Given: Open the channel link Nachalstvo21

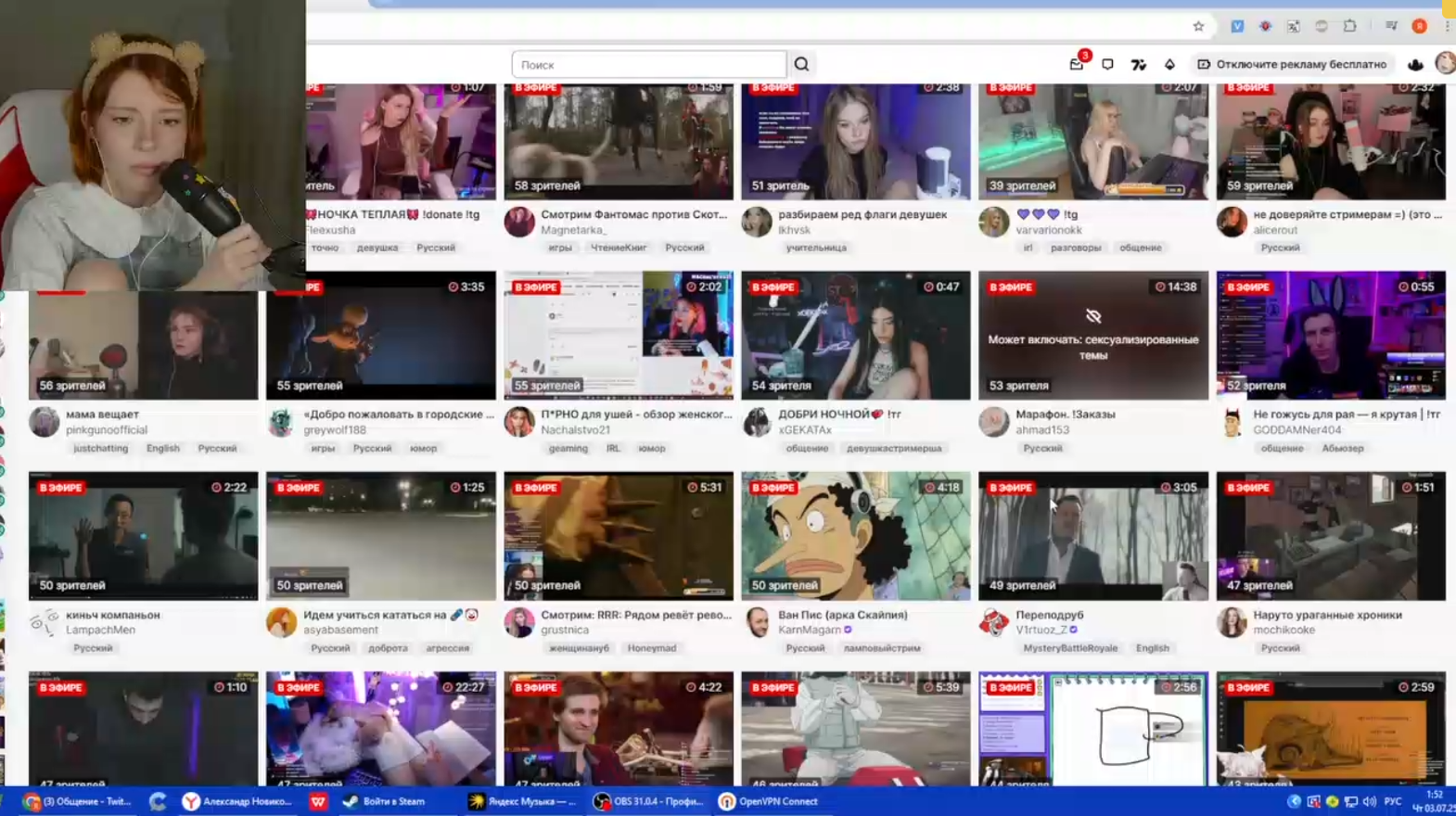Looking at the screenshot, I should pos(575,429).
